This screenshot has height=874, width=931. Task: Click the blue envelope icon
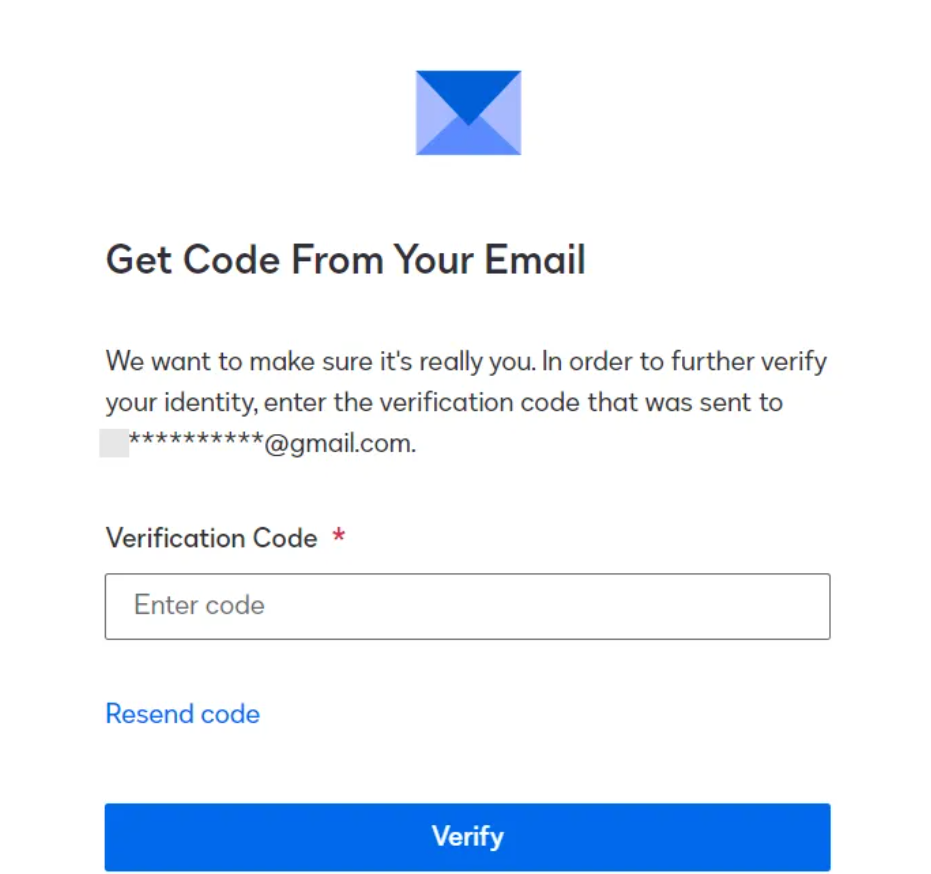[468, 113]
